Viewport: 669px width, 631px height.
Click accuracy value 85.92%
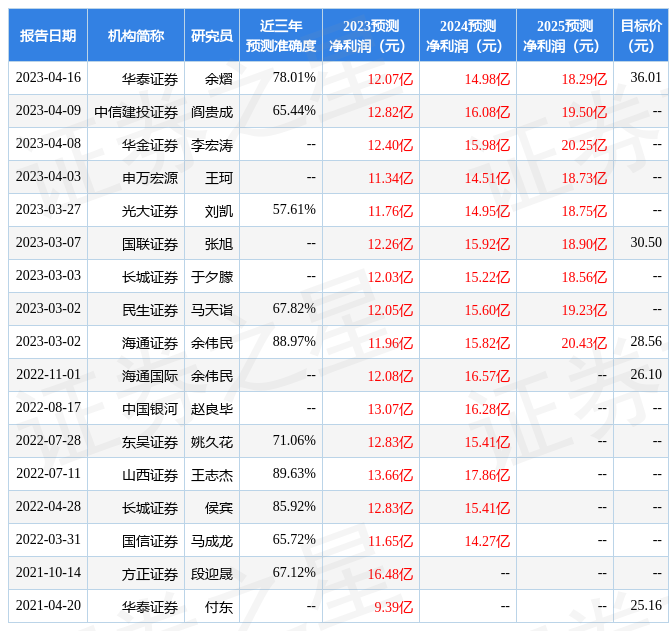point(294,506)
